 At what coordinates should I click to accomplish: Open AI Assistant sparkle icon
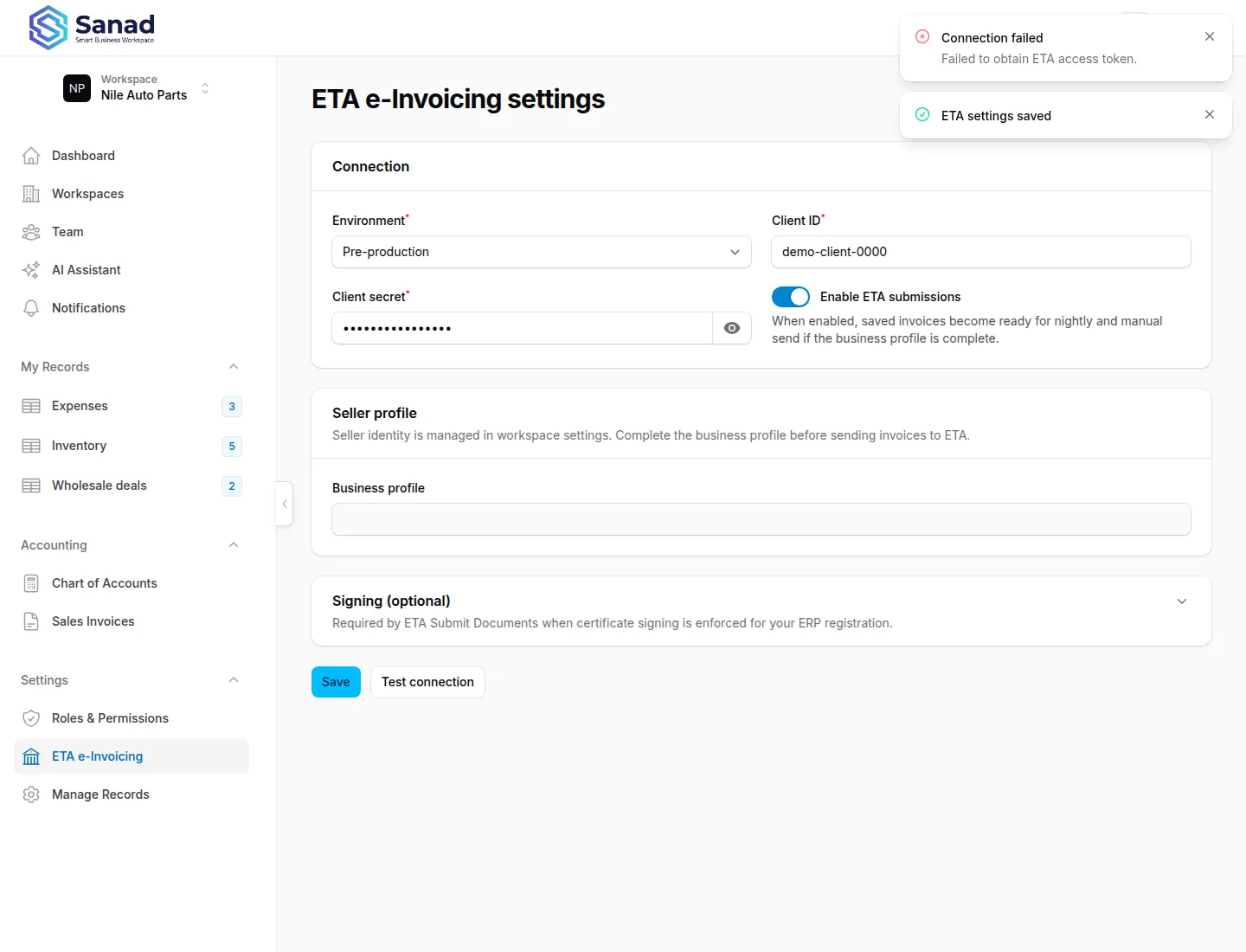pos(31,270)
